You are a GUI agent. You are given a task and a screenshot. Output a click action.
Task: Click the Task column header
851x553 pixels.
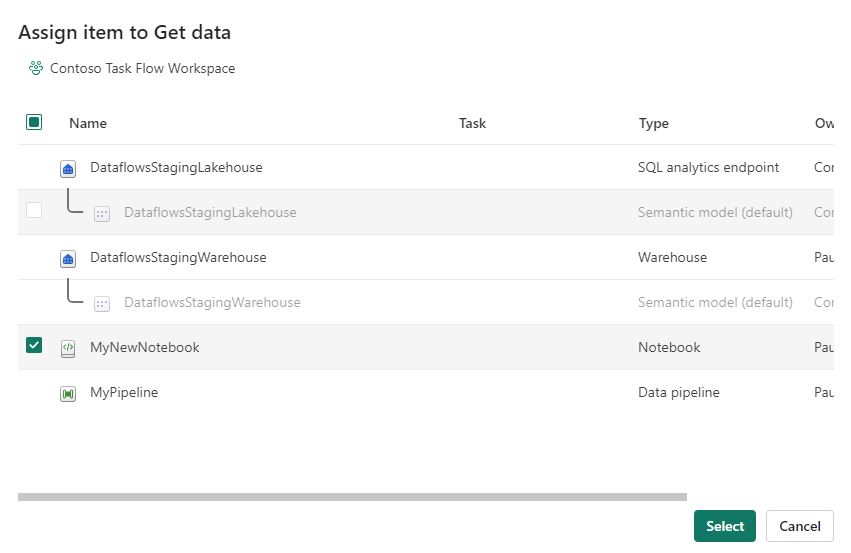[472, 123]
